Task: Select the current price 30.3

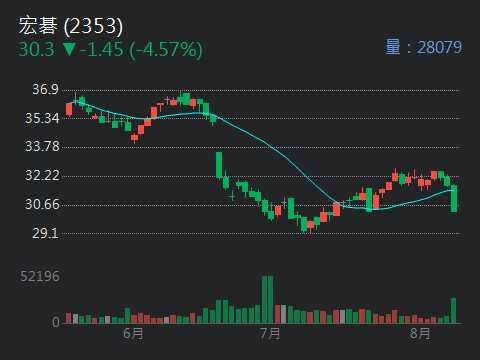Action: click(x=36, y=49)
